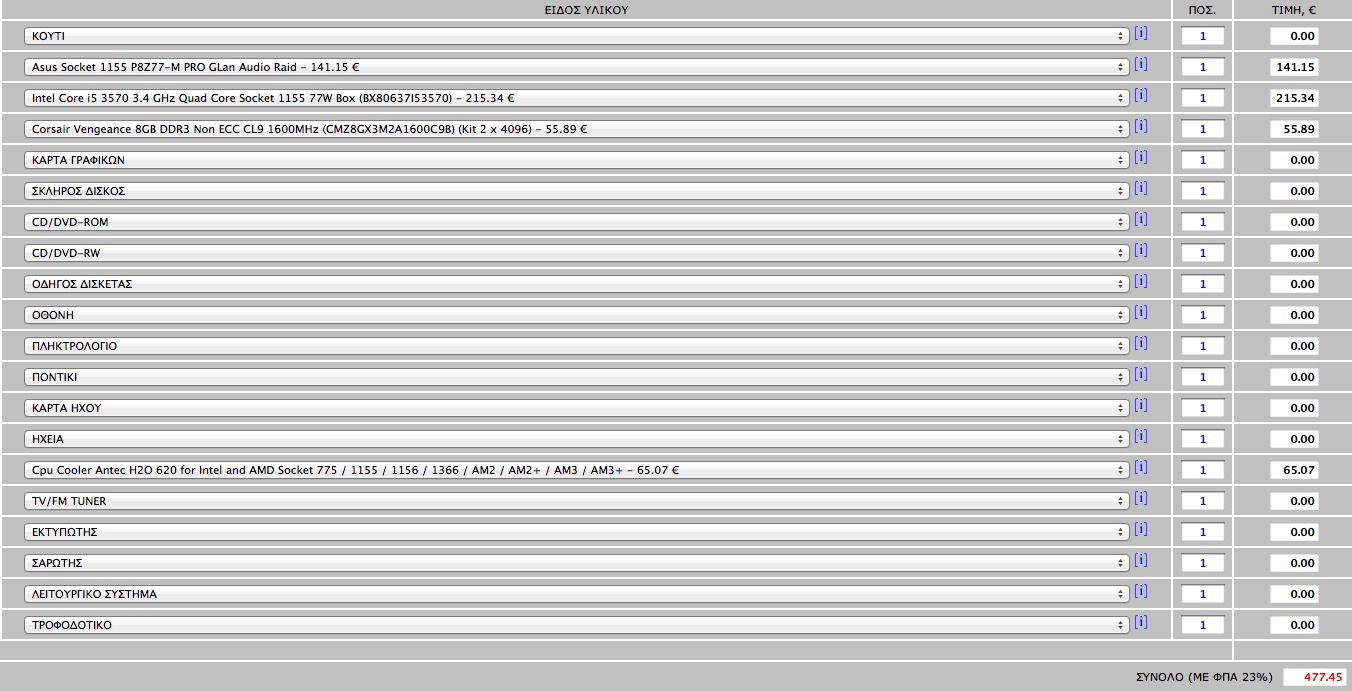The height and width of the screenshot is (691, 1352).
Task: Click the [i] info link beside TV/FM TUNER
Action: (1141, 498)
